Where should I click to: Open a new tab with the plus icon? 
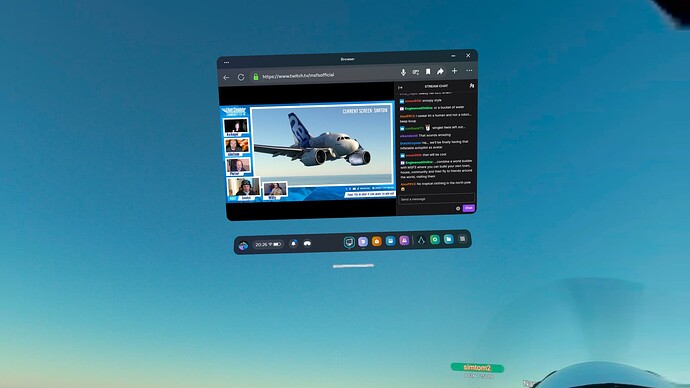click(454, 71)
